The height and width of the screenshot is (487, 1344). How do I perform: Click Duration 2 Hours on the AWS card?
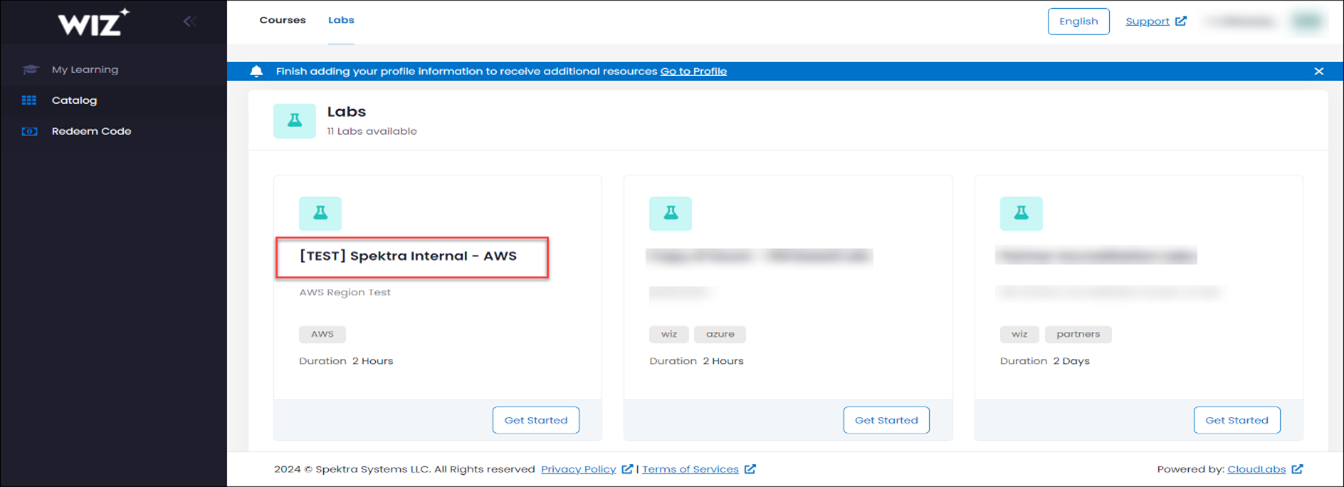(346, 361)
